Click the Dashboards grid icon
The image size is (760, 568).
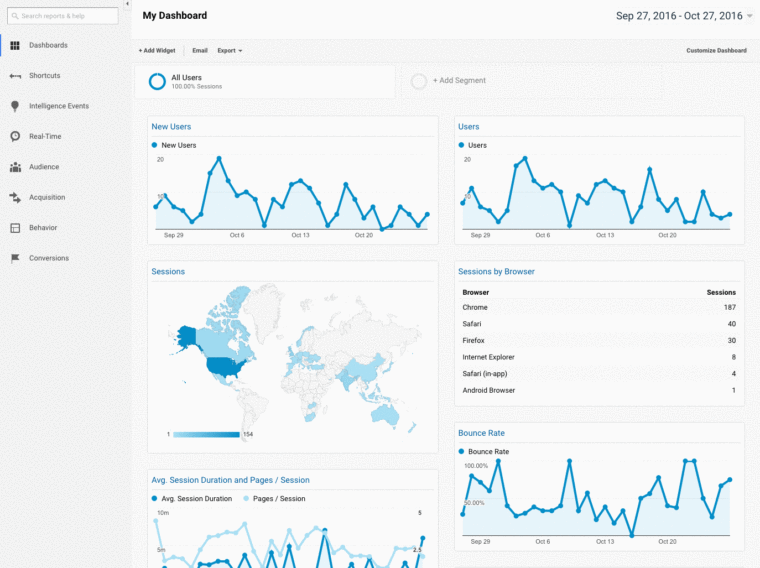tap(15, 45)
